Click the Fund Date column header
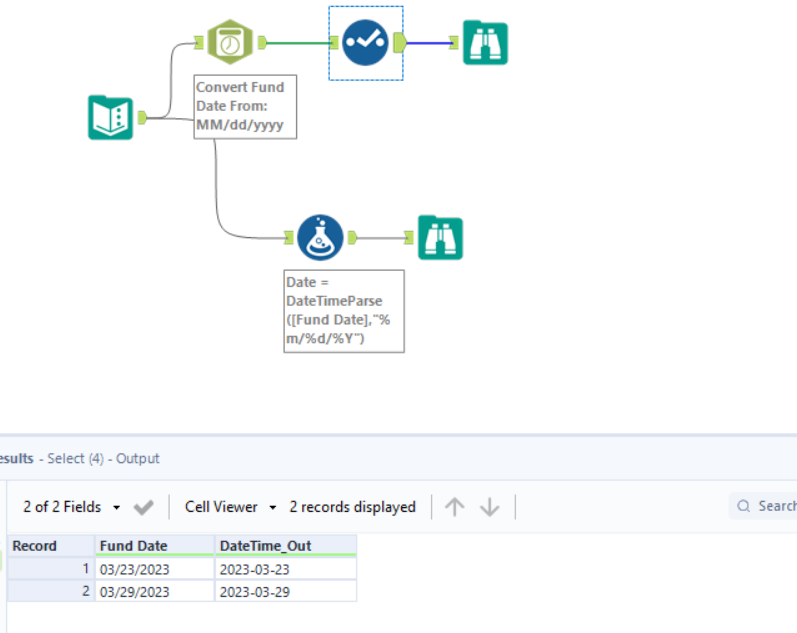797x633 pixels. (155, 546)
